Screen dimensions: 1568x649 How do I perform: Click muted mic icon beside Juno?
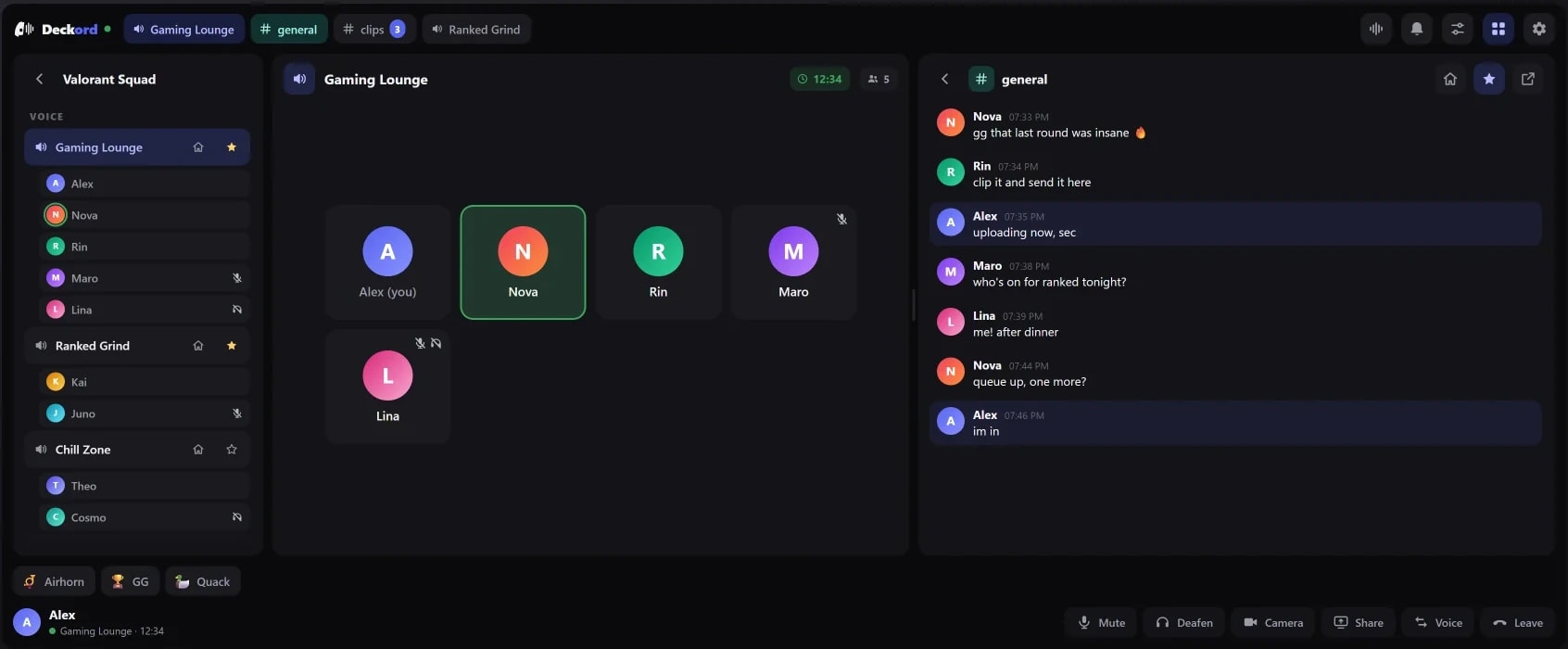pos(237,414)
